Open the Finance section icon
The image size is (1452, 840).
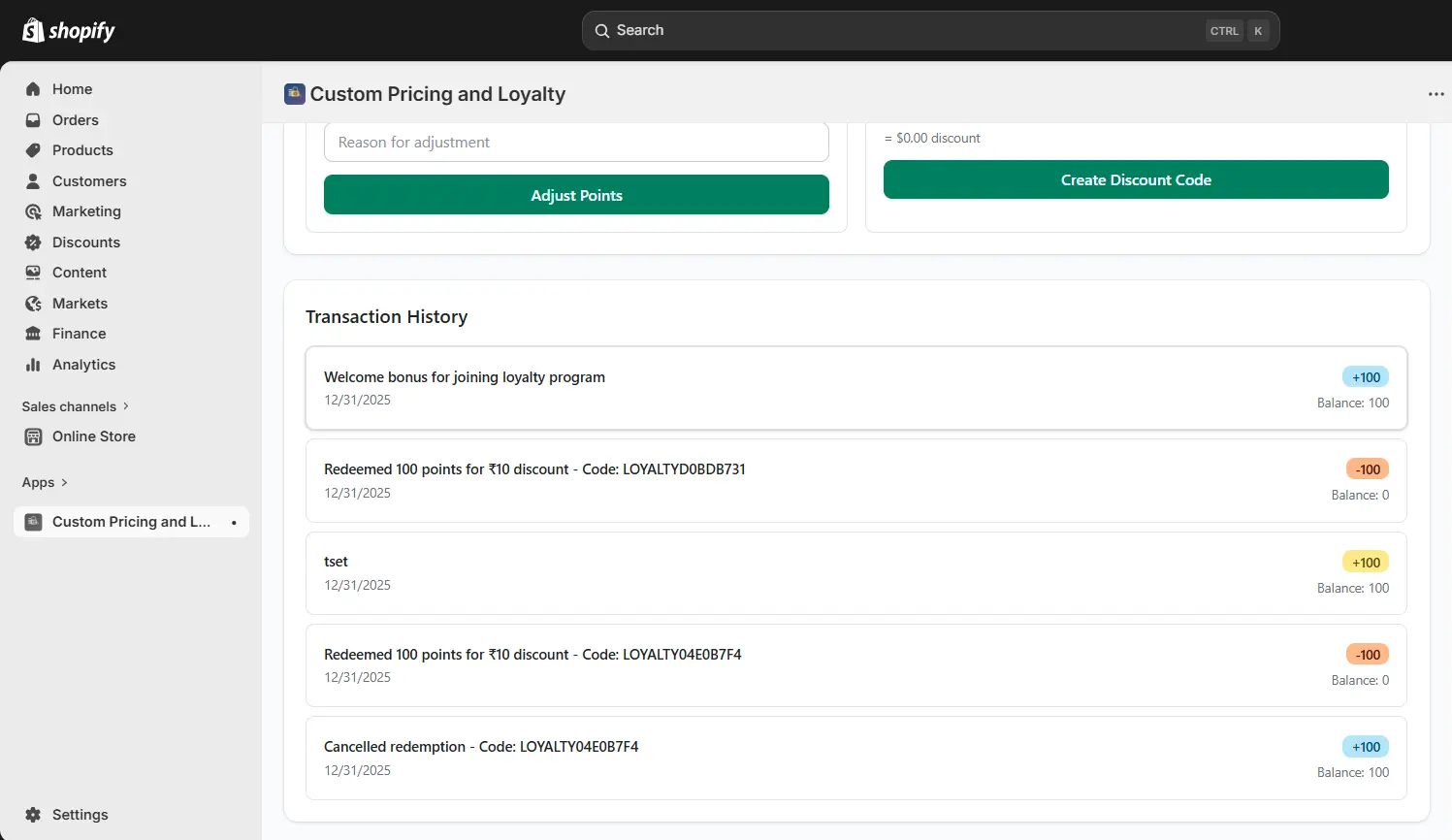click(34, 333)
